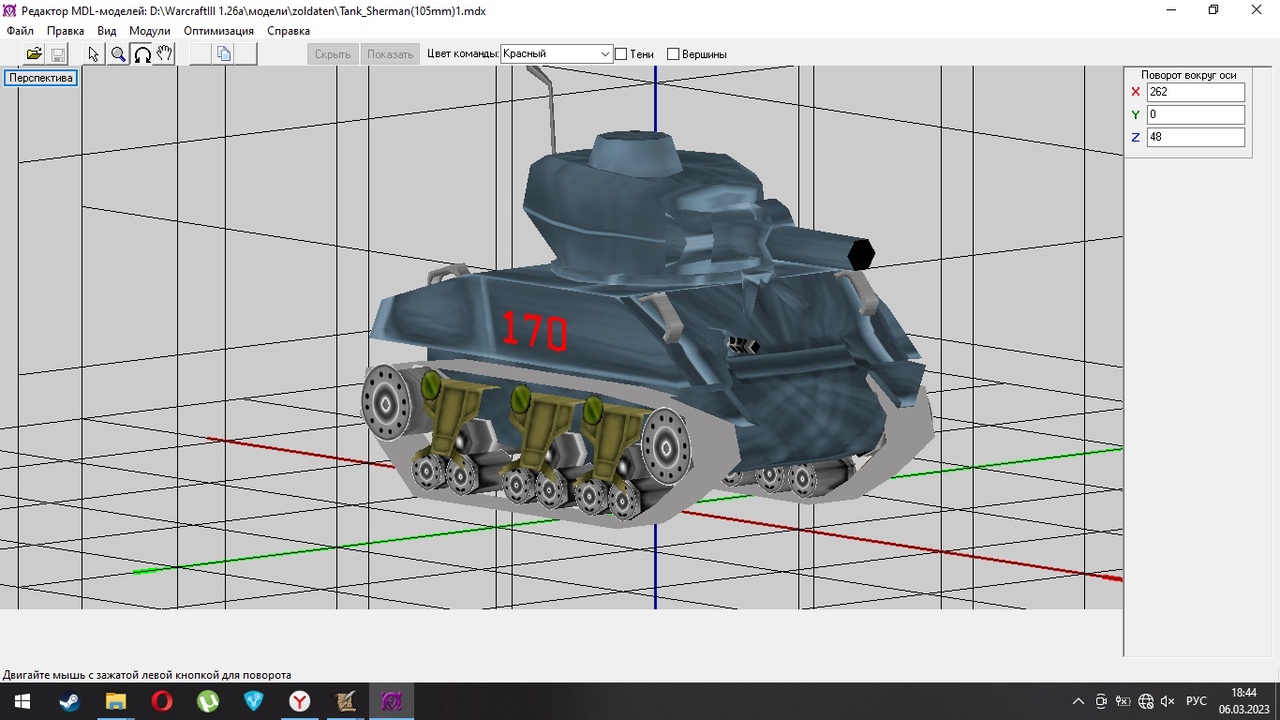Click the Показать button
This screenshot has width=1280, height=720.
[x=390, y=54]
